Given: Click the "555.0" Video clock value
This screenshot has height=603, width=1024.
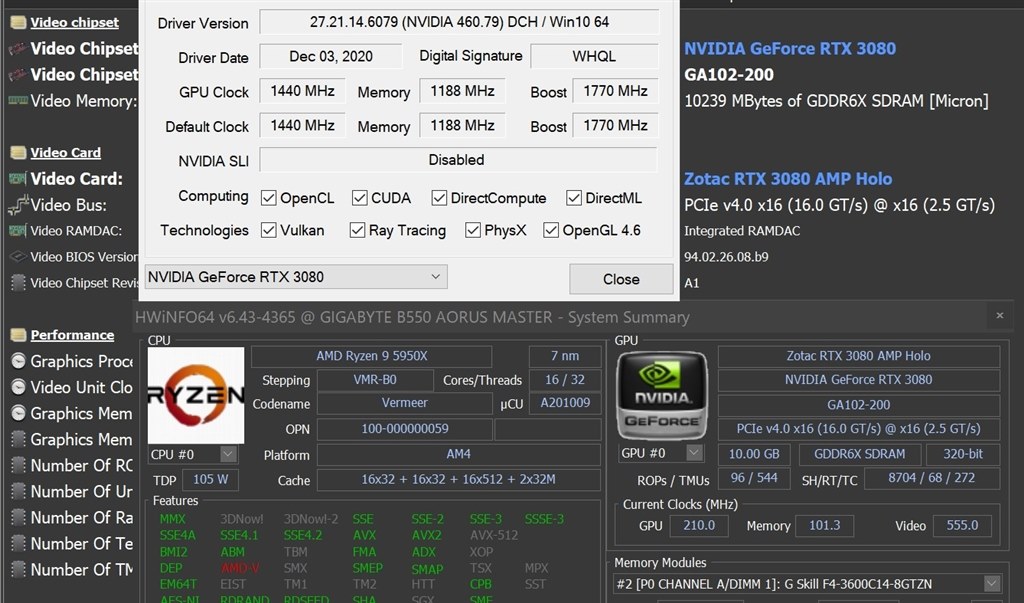Looking at the screenshot, I should click(963, 525).
